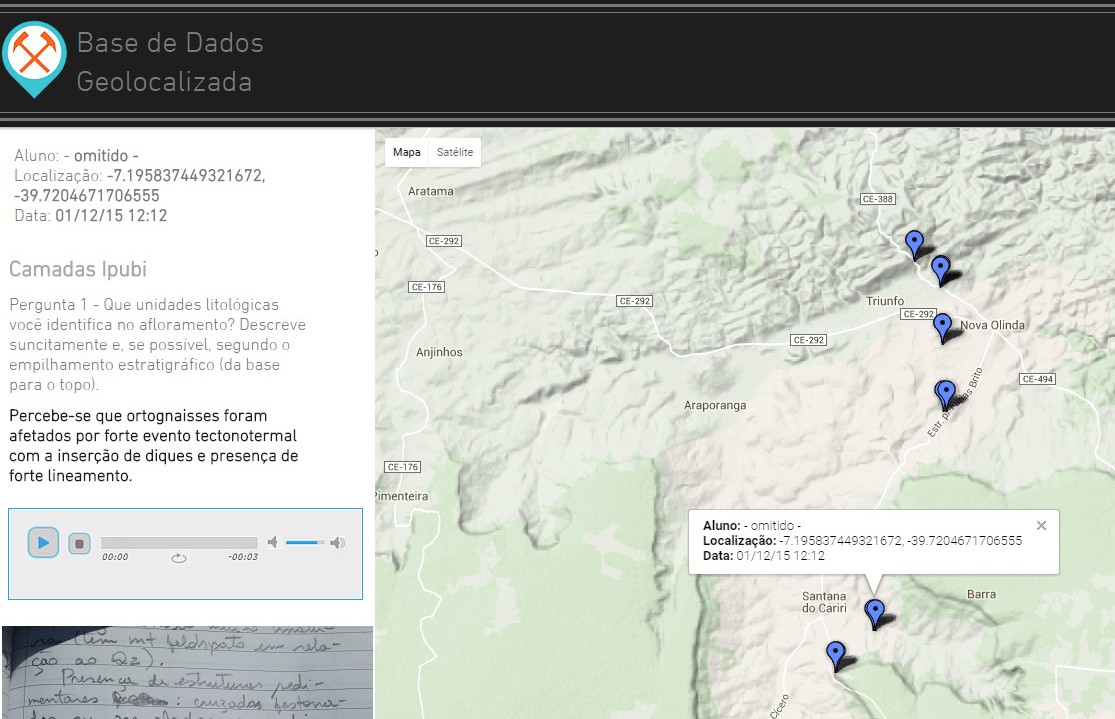
Task: Click the northernmost marker near route CE-388
Action: [914, 240]
